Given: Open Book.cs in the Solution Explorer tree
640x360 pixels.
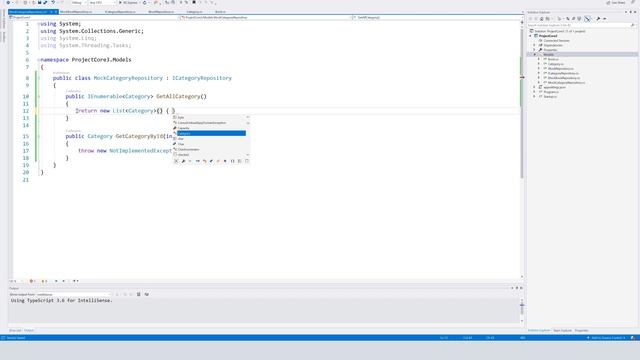Looking at the screenshot, I should click(553, 59).
